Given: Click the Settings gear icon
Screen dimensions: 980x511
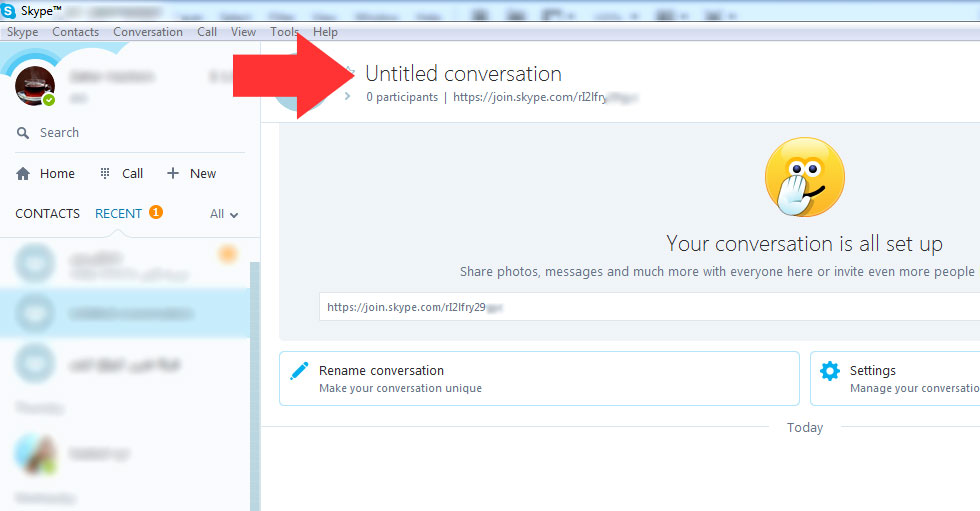Looking at the screenshot, I should (830, 370).
